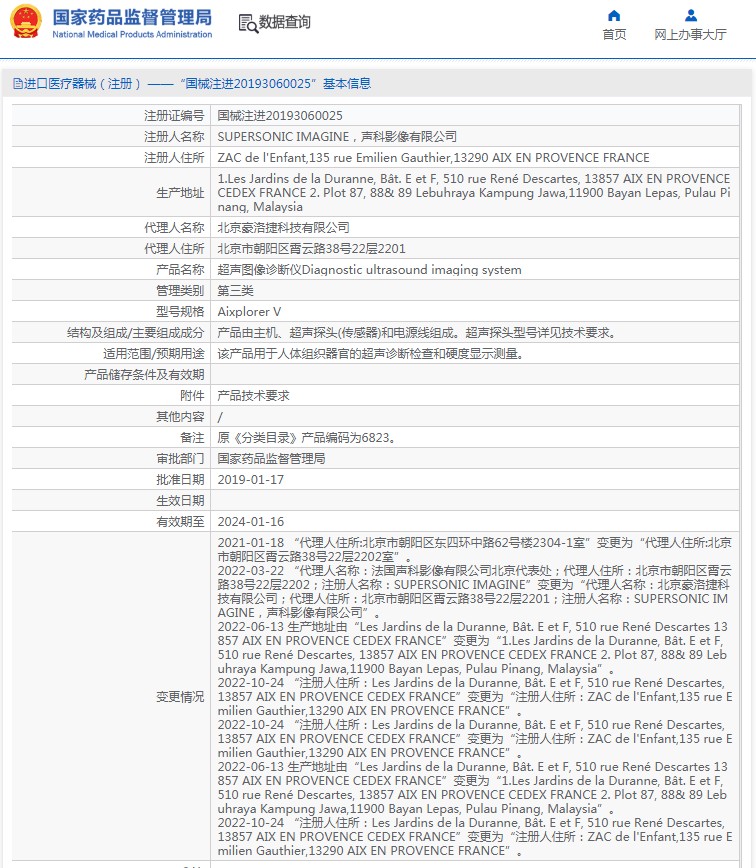Click the 管理类别 label
This screenshot has height=868, width=756.
coord(180,291)
